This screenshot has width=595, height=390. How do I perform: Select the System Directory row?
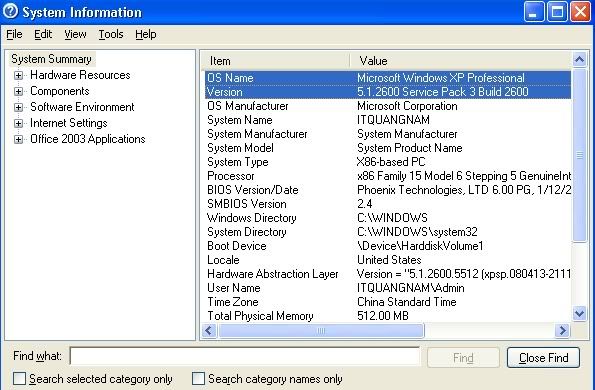point(388,232)
